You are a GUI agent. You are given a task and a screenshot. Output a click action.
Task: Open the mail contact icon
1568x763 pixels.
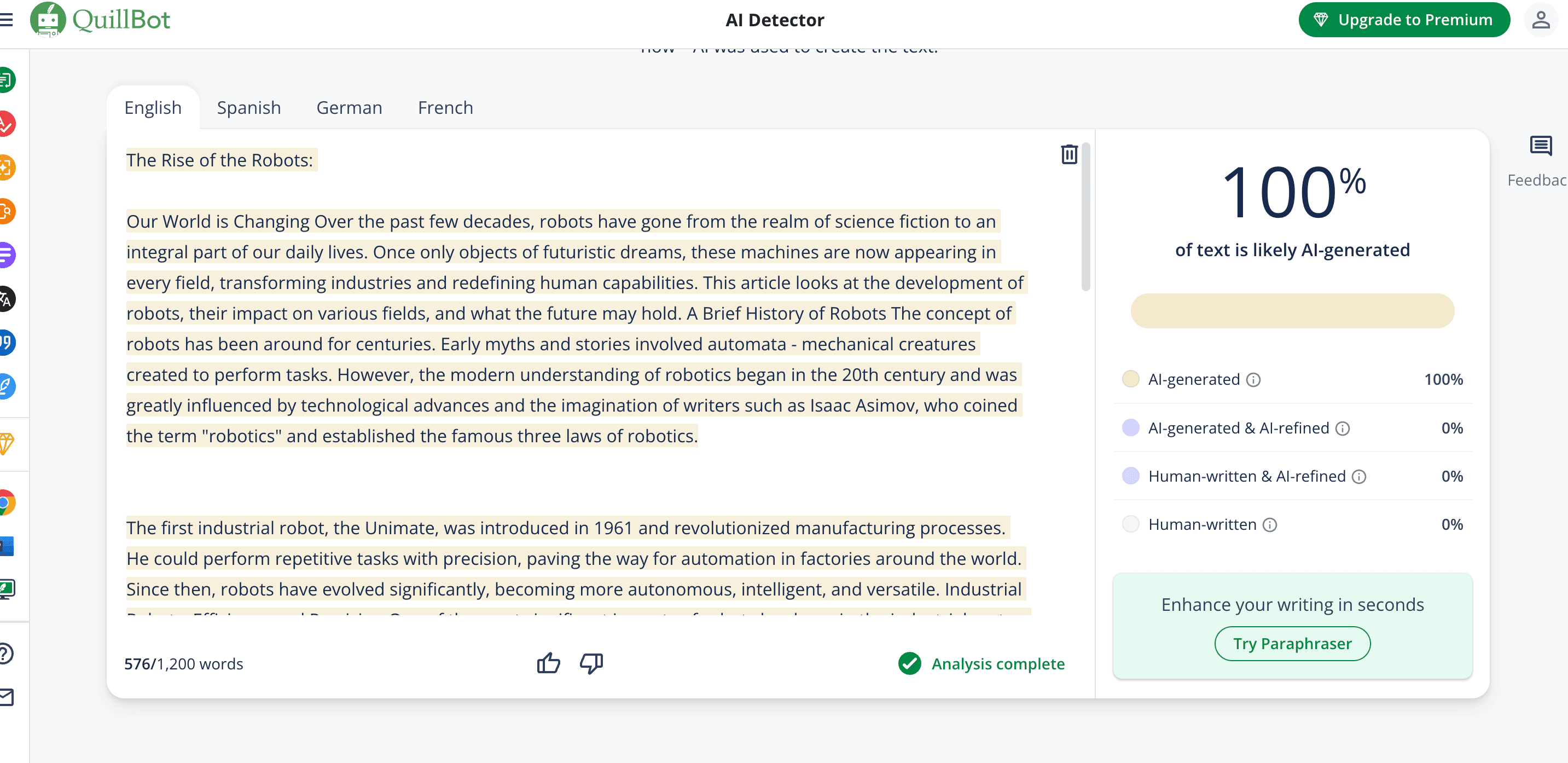tap(6, 697)
